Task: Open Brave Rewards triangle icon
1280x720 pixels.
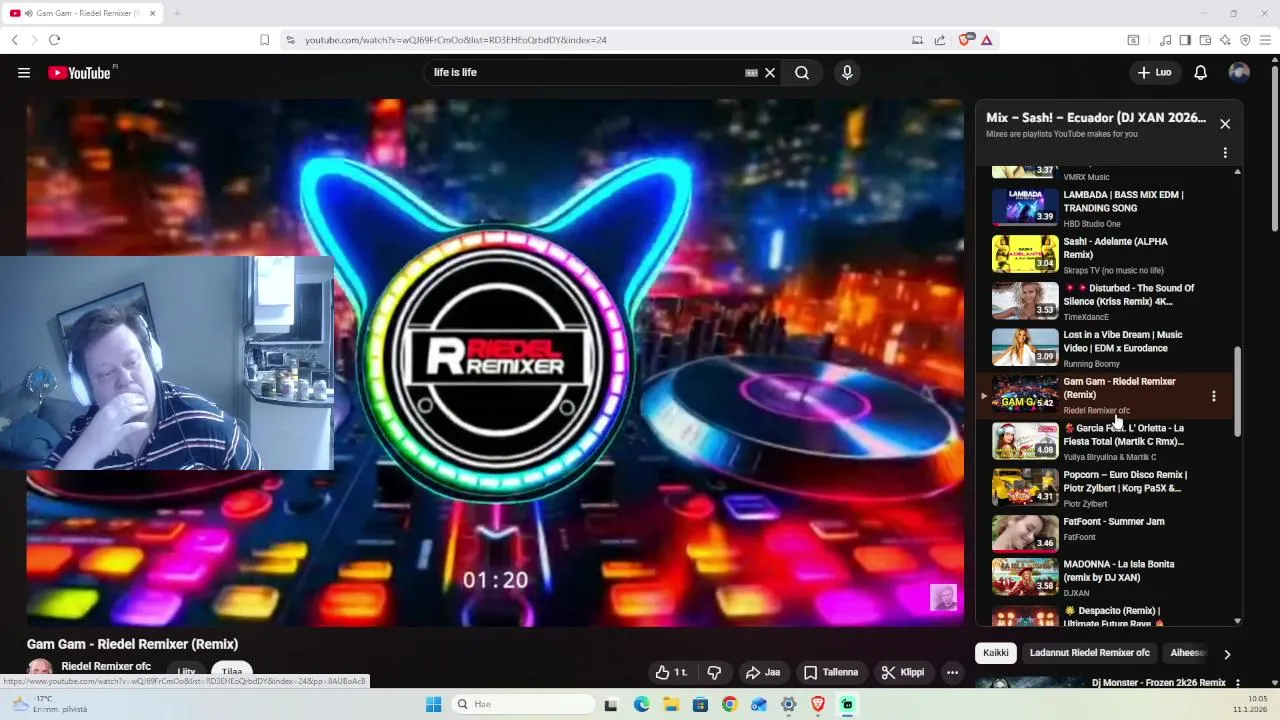Action: [x=987, y=40]
